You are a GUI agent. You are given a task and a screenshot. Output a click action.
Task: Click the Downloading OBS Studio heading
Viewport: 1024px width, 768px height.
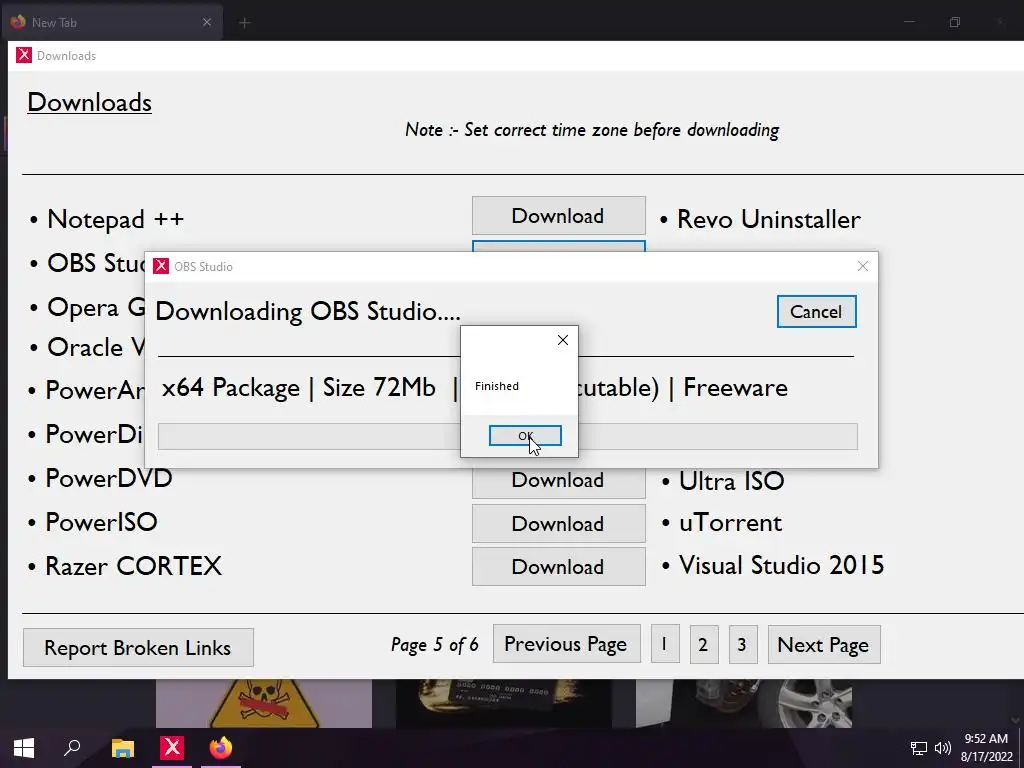(308, 311)
